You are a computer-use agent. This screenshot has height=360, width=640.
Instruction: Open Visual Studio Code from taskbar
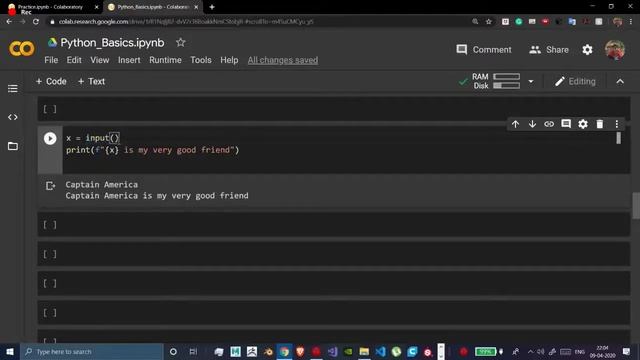tap(380, 351)
